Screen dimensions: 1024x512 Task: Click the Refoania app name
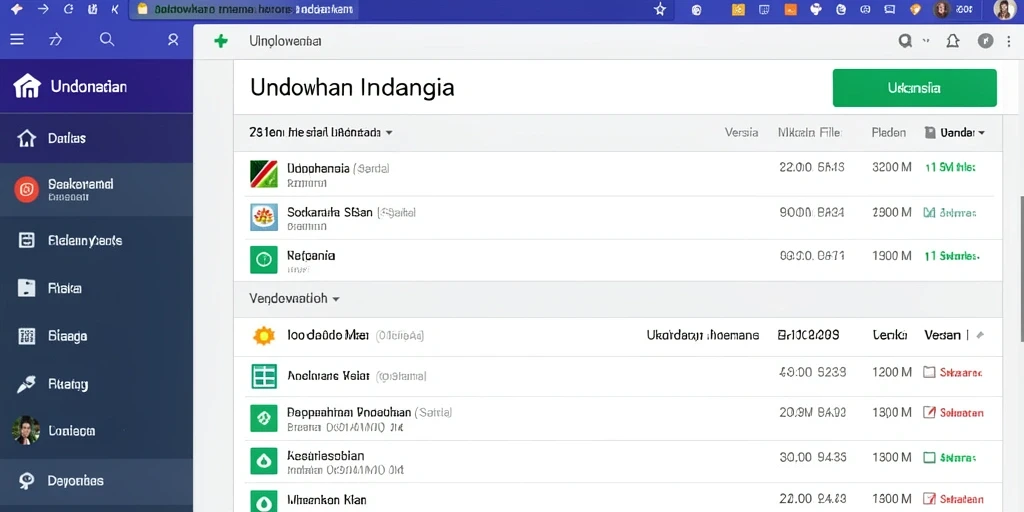(311, 255)
